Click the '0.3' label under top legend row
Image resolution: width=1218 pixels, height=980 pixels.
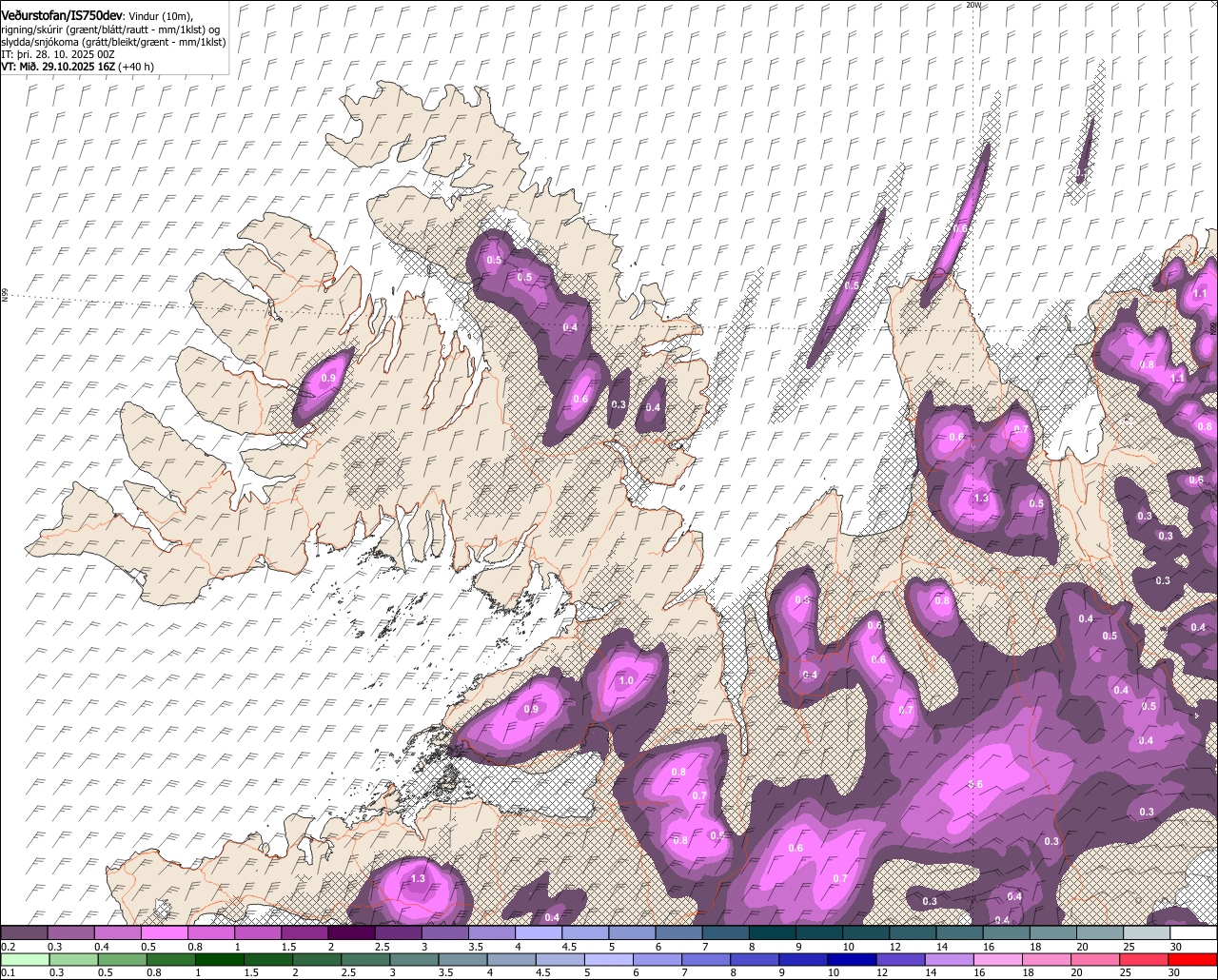56,948
